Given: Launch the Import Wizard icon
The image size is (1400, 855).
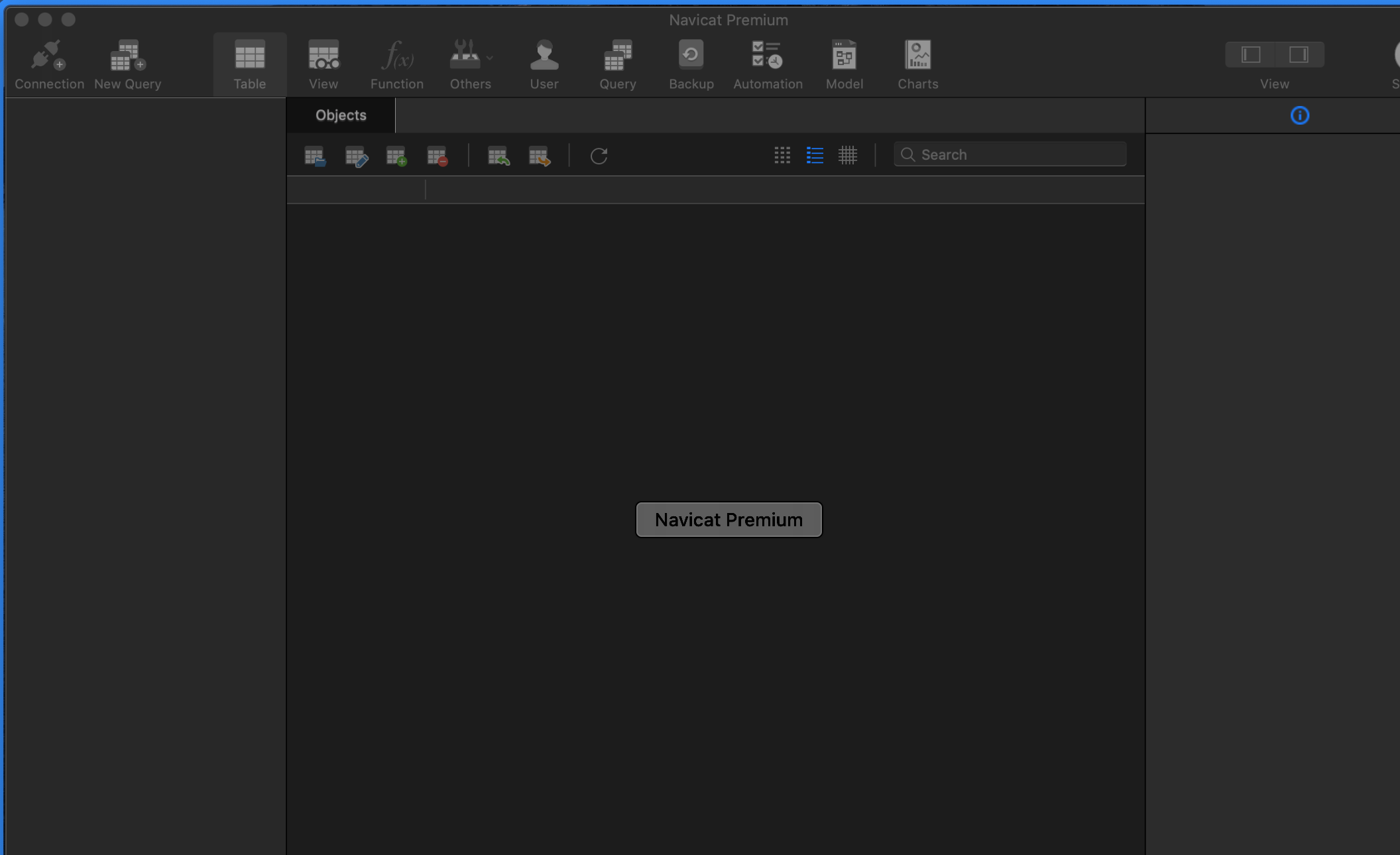Looking at the screenshot, I should pyautogui.click(x=498, y=156).
